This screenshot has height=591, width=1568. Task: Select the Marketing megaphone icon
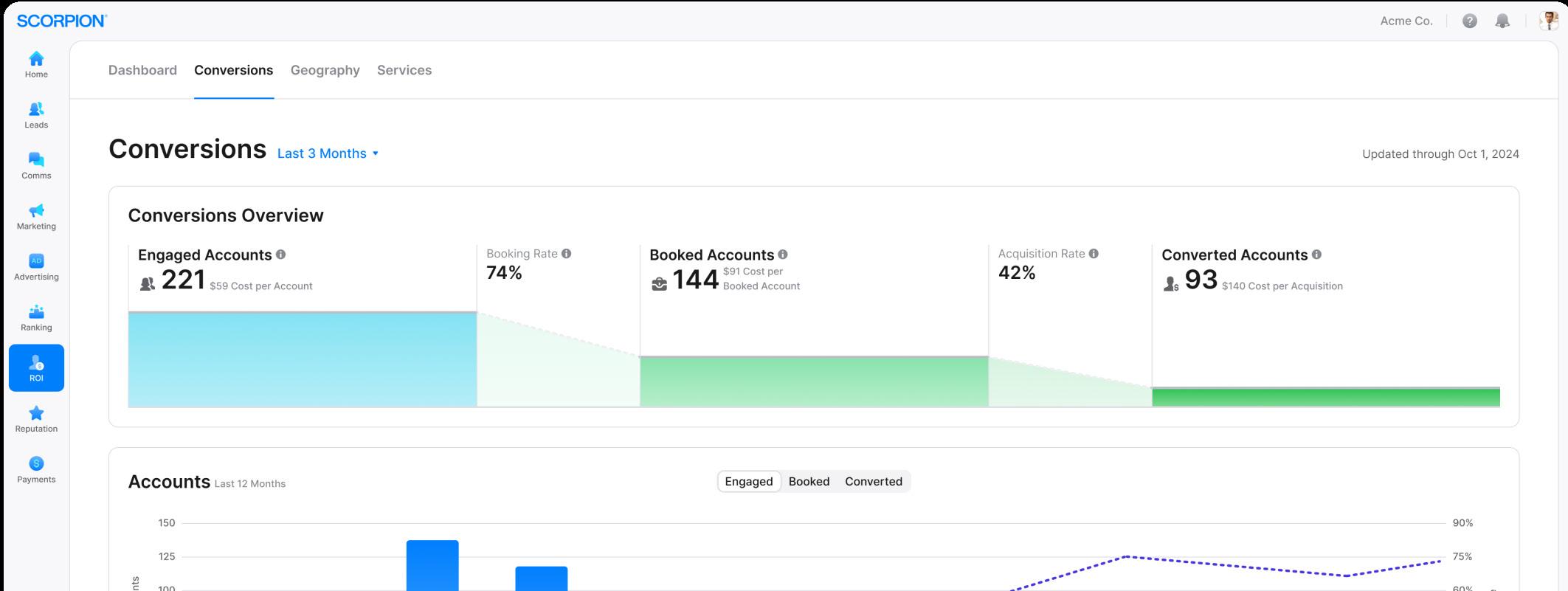point(36,210)
